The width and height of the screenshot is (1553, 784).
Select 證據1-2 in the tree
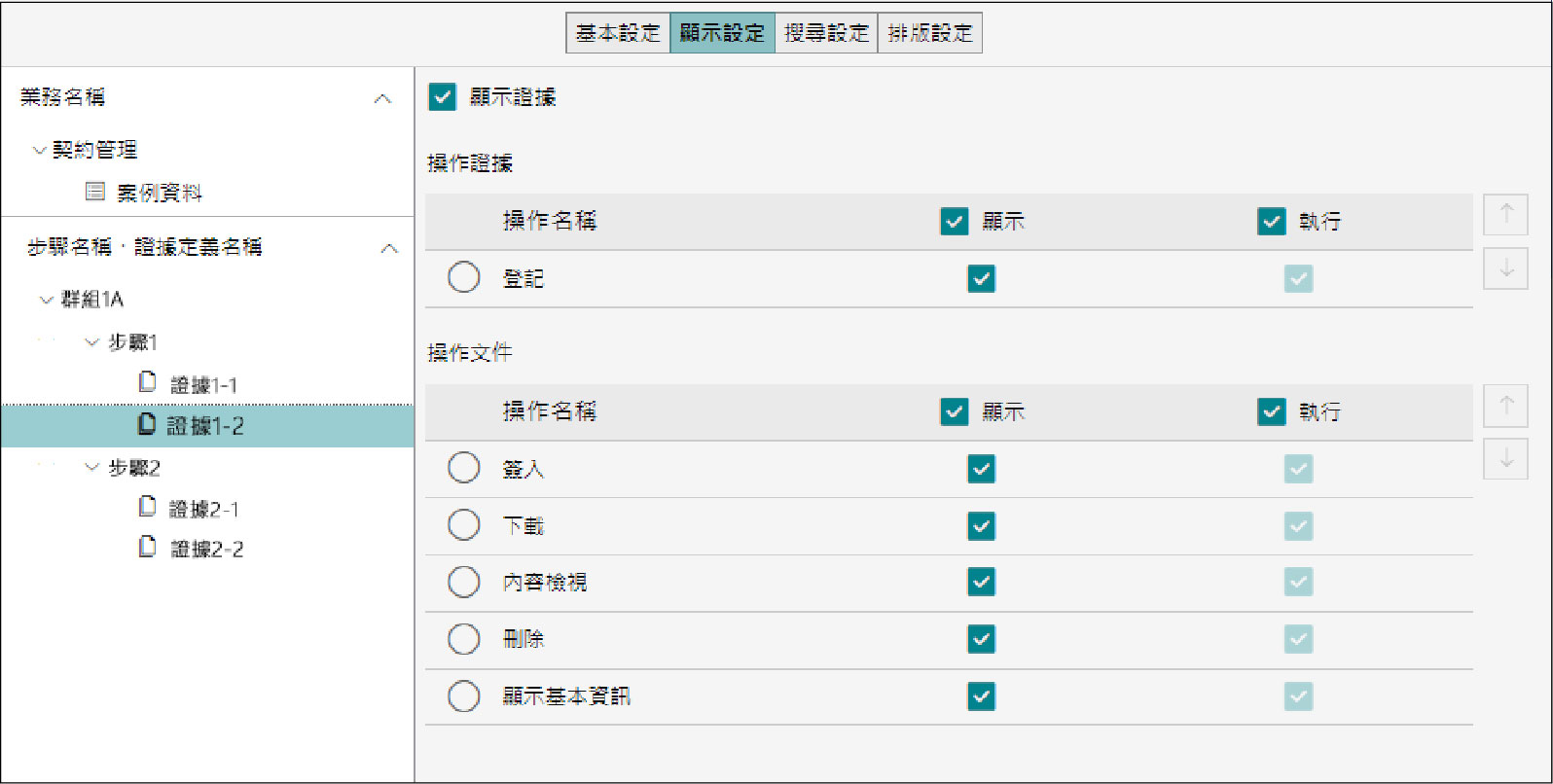click(x=204, y=426)
